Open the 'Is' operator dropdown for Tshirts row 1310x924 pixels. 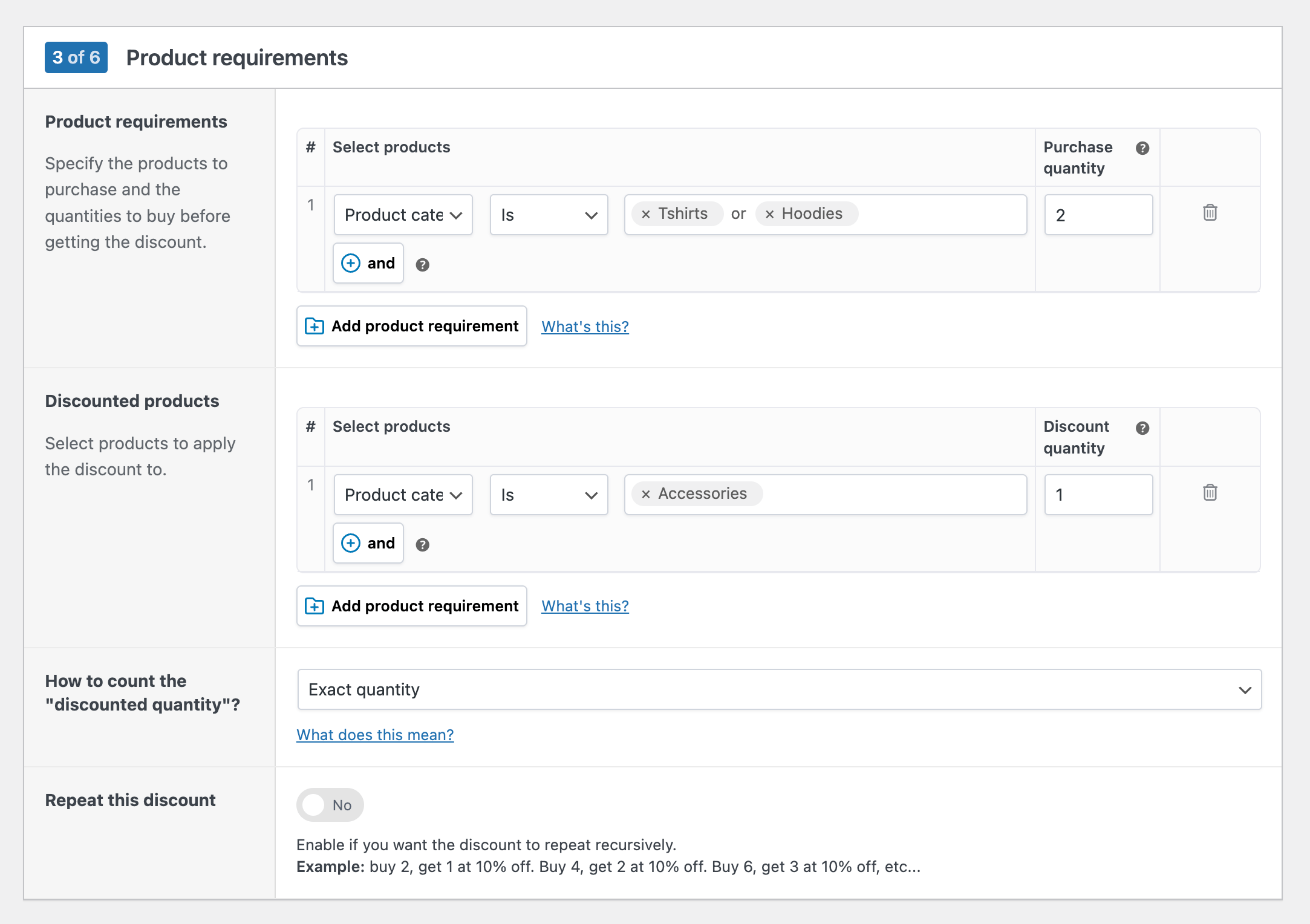pos(549,215)
